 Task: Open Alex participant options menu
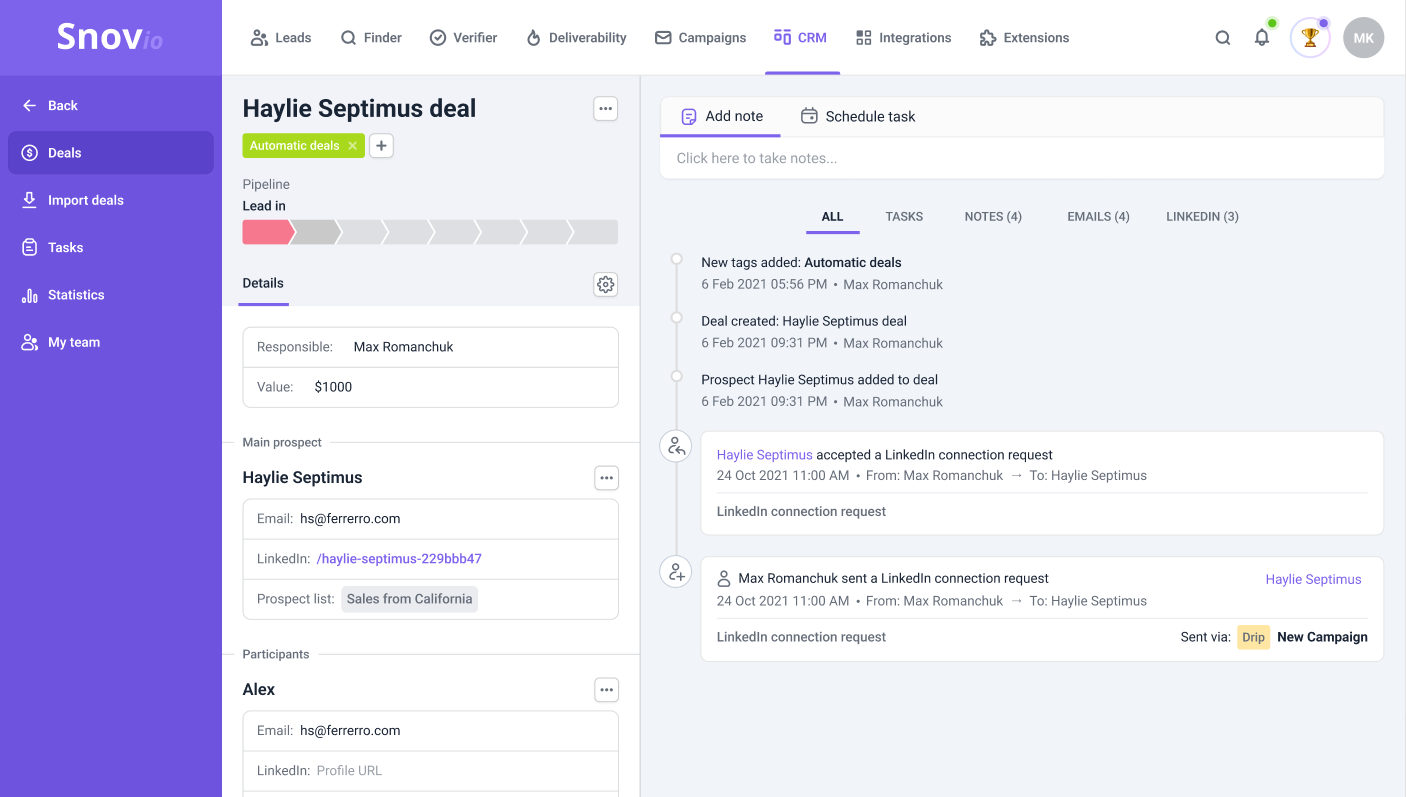coord(606,690)
